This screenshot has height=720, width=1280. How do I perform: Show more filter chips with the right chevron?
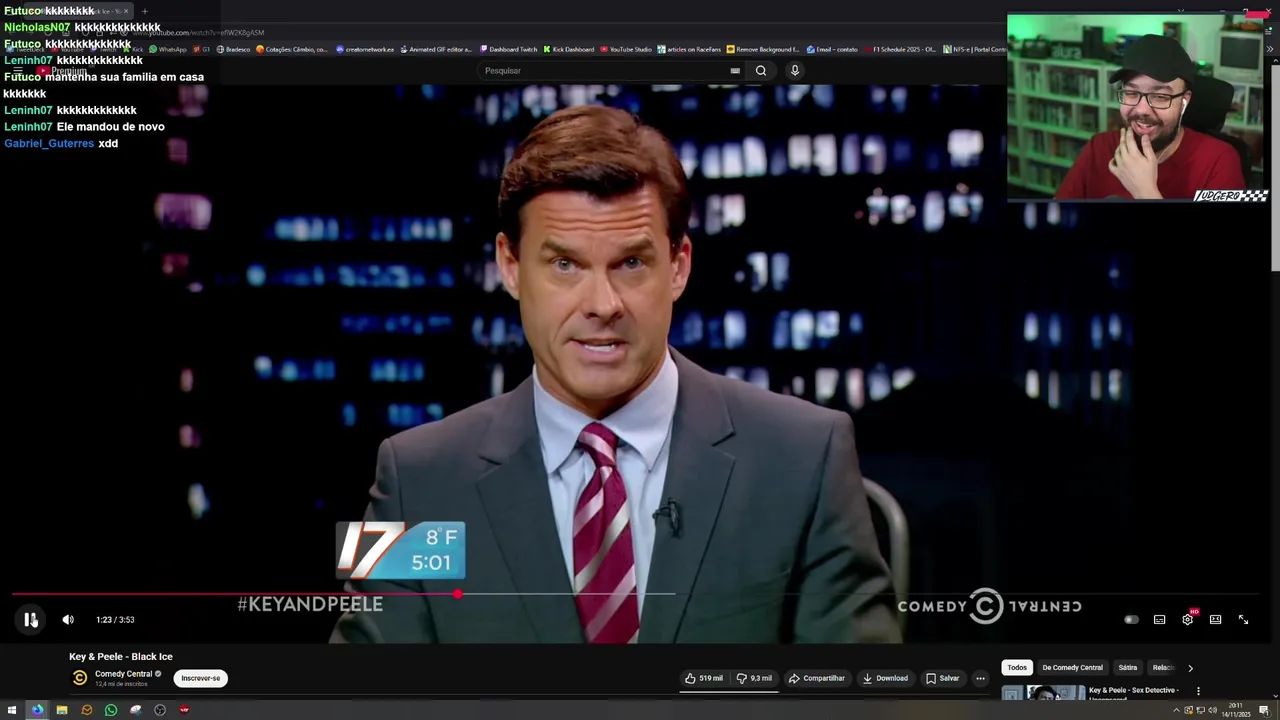1190,668
